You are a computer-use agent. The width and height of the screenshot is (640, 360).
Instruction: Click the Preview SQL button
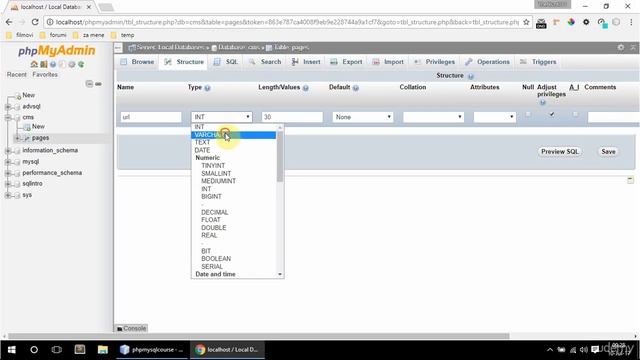coord(560,151)
